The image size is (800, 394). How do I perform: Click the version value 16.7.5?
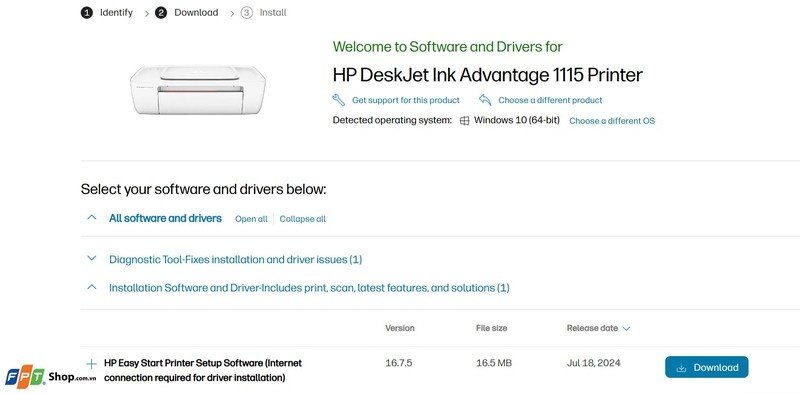pyautogui.click(x=398, y=363)
